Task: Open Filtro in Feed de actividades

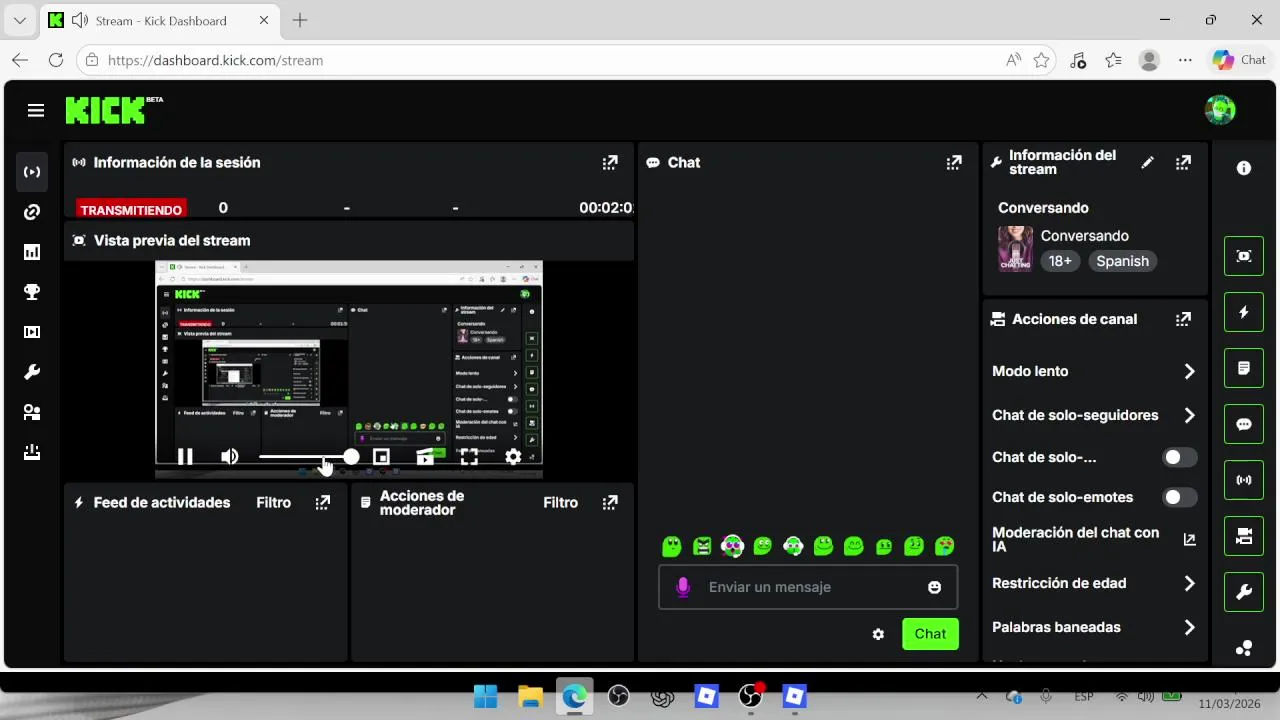Action: pyautogui.click(x=274, y=503)
